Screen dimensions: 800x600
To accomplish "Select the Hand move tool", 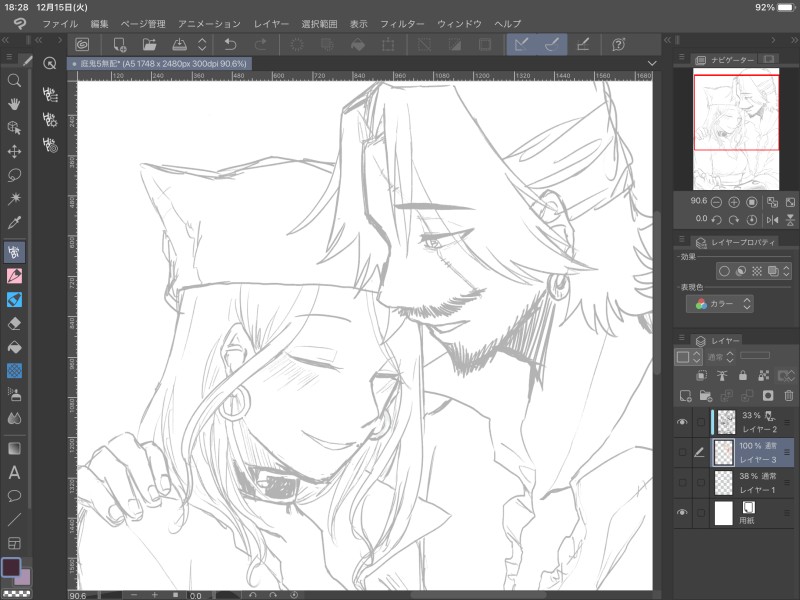I will click(x=15, y=104).
